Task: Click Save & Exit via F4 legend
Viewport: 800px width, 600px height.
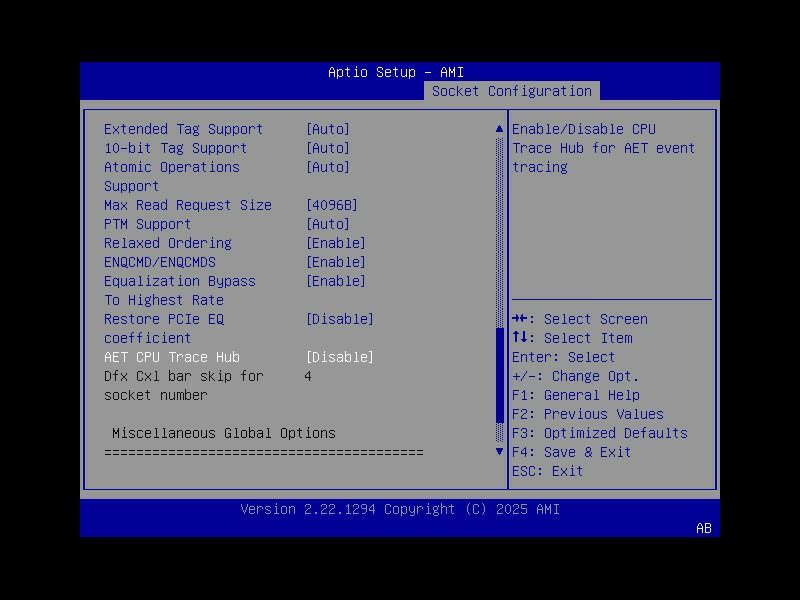Action: [x=573, y=452]
